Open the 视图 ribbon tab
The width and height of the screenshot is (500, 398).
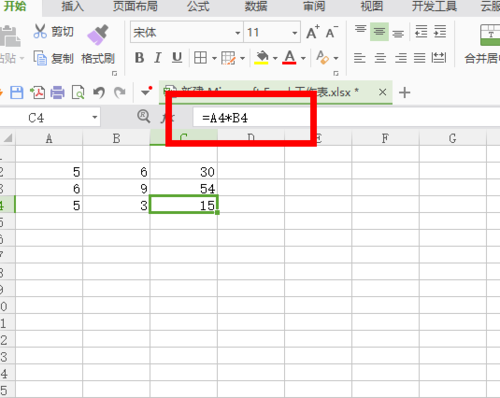(372, 7)
